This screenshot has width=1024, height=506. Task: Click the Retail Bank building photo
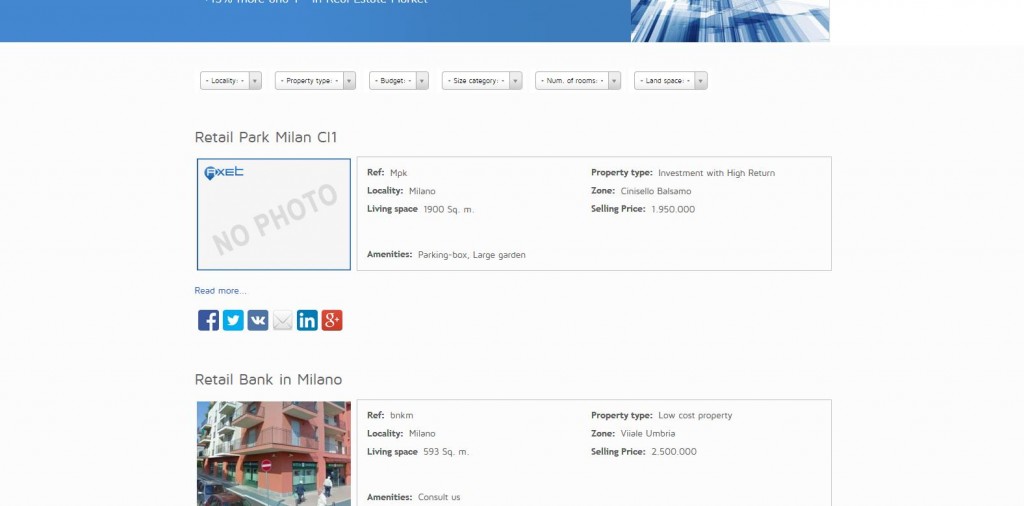pyautogui.click(x=274, y=453)
